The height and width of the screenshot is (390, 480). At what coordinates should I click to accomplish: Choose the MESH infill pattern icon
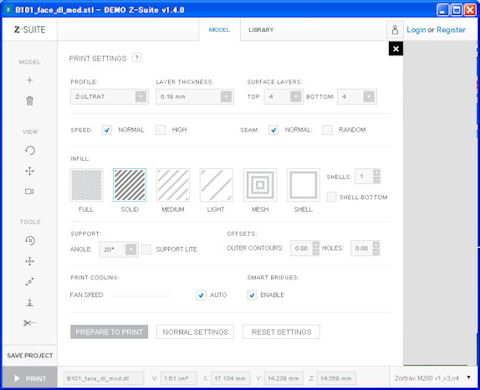[260, 185]
